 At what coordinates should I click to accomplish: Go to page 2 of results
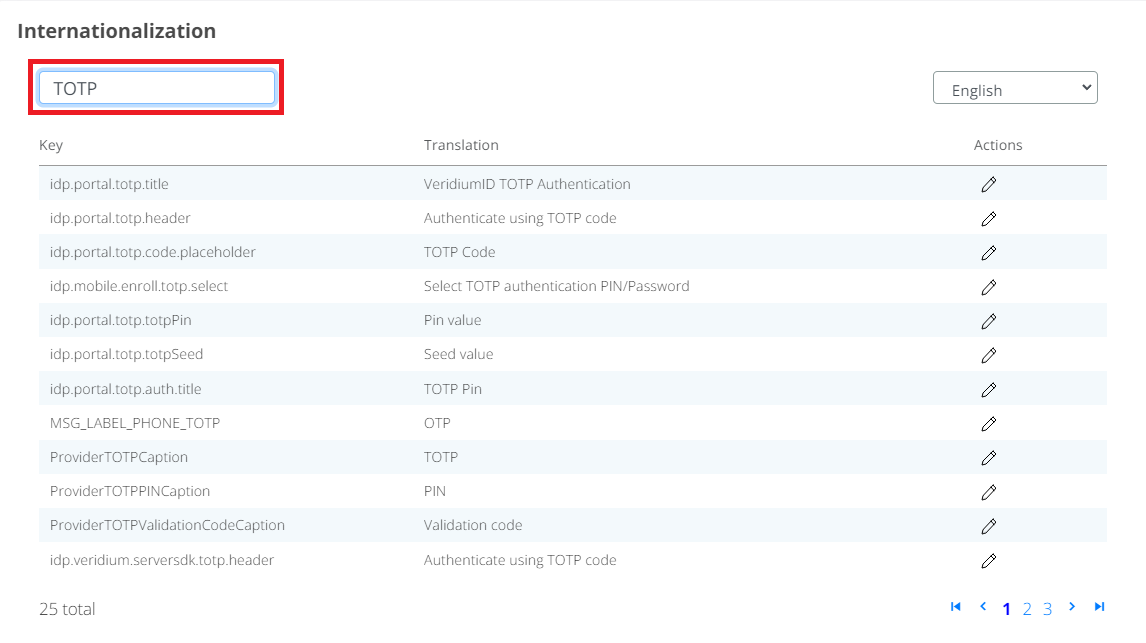point(1027,609)
